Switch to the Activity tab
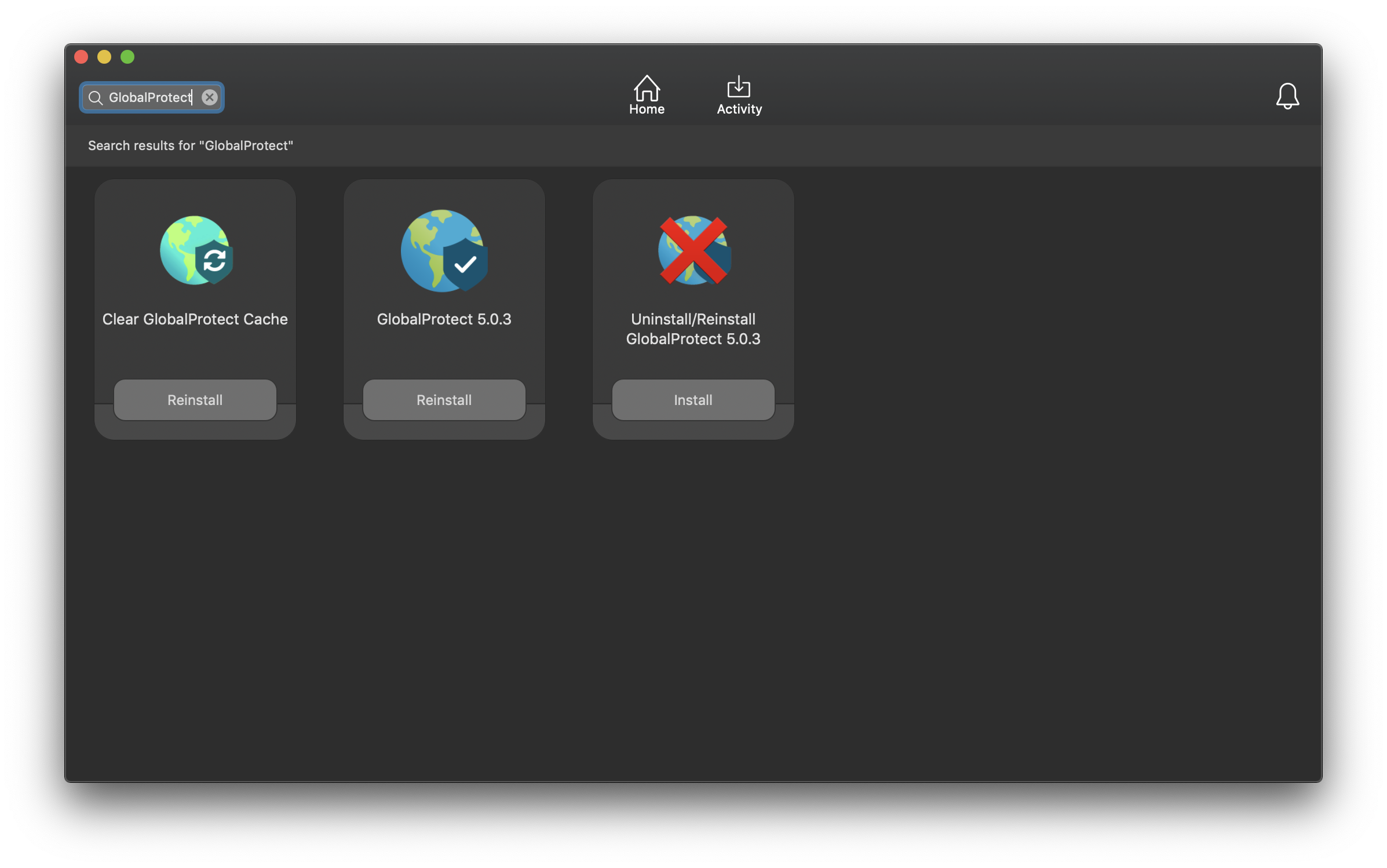 click(x=739, y=96)
